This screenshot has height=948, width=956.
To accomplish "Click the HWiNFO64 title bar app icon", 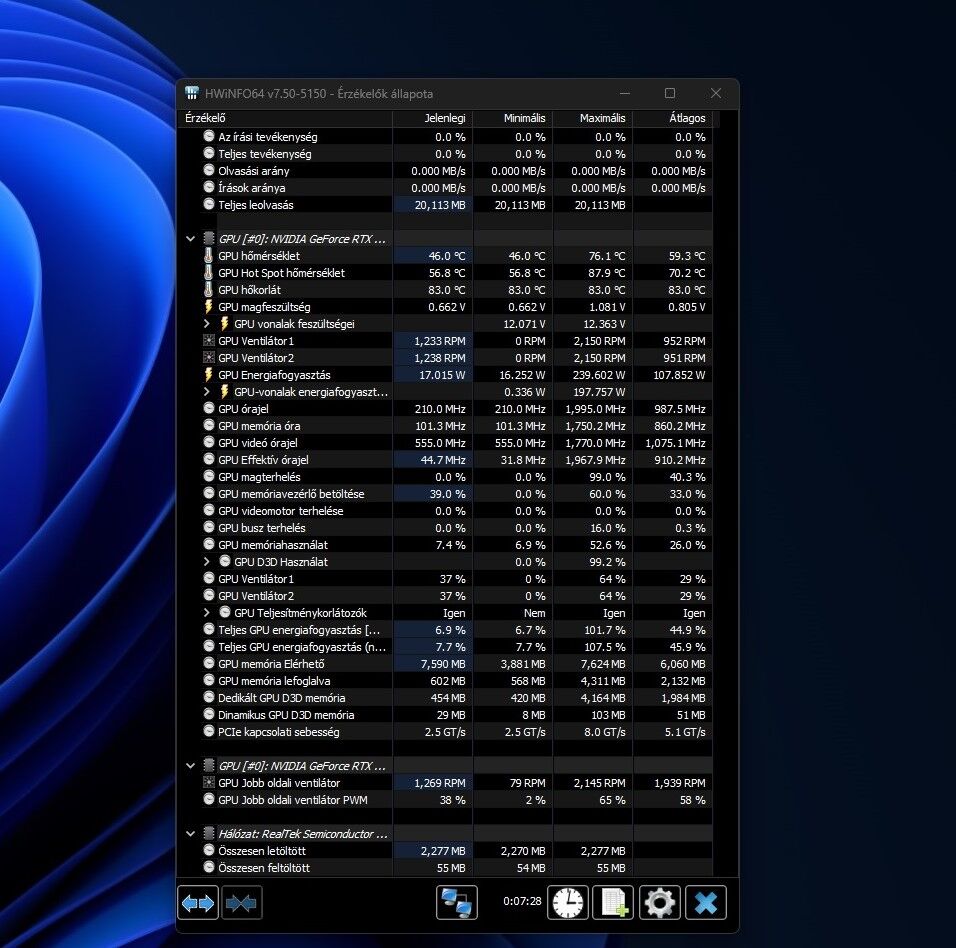I will coord(192,93).
